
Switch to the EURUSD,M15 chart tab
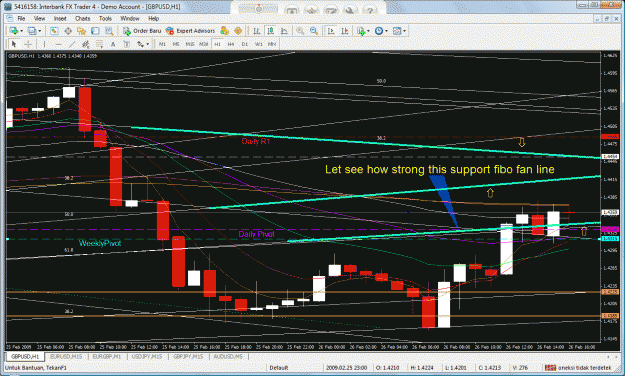tap(66, 356)
